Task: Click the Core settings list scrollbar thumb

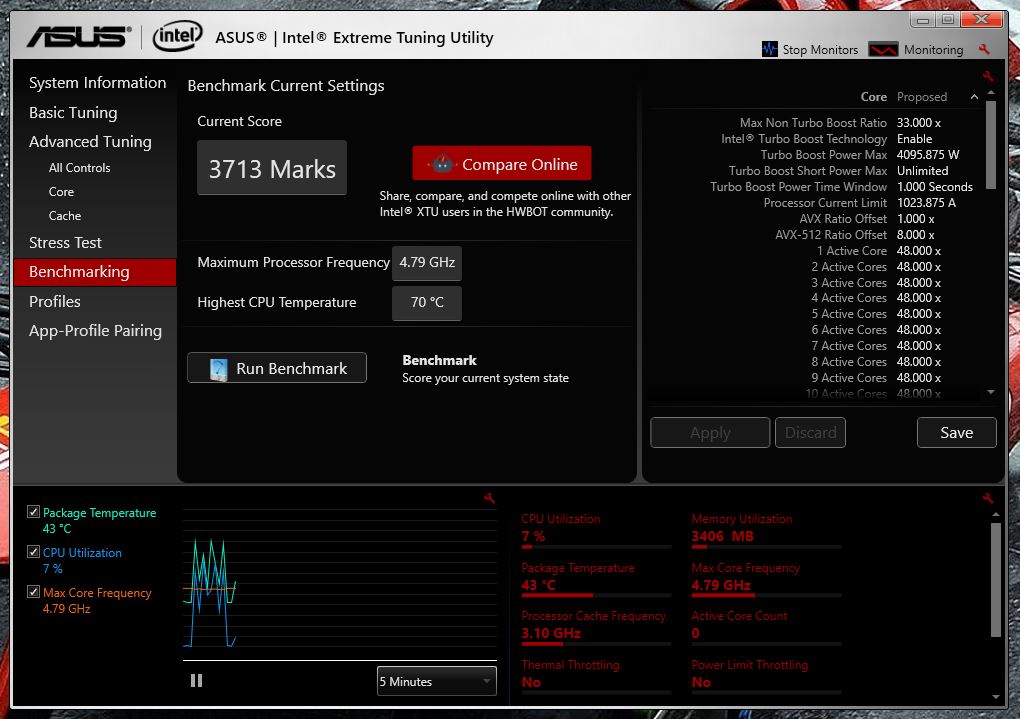Action: click(x=990, y=144)
